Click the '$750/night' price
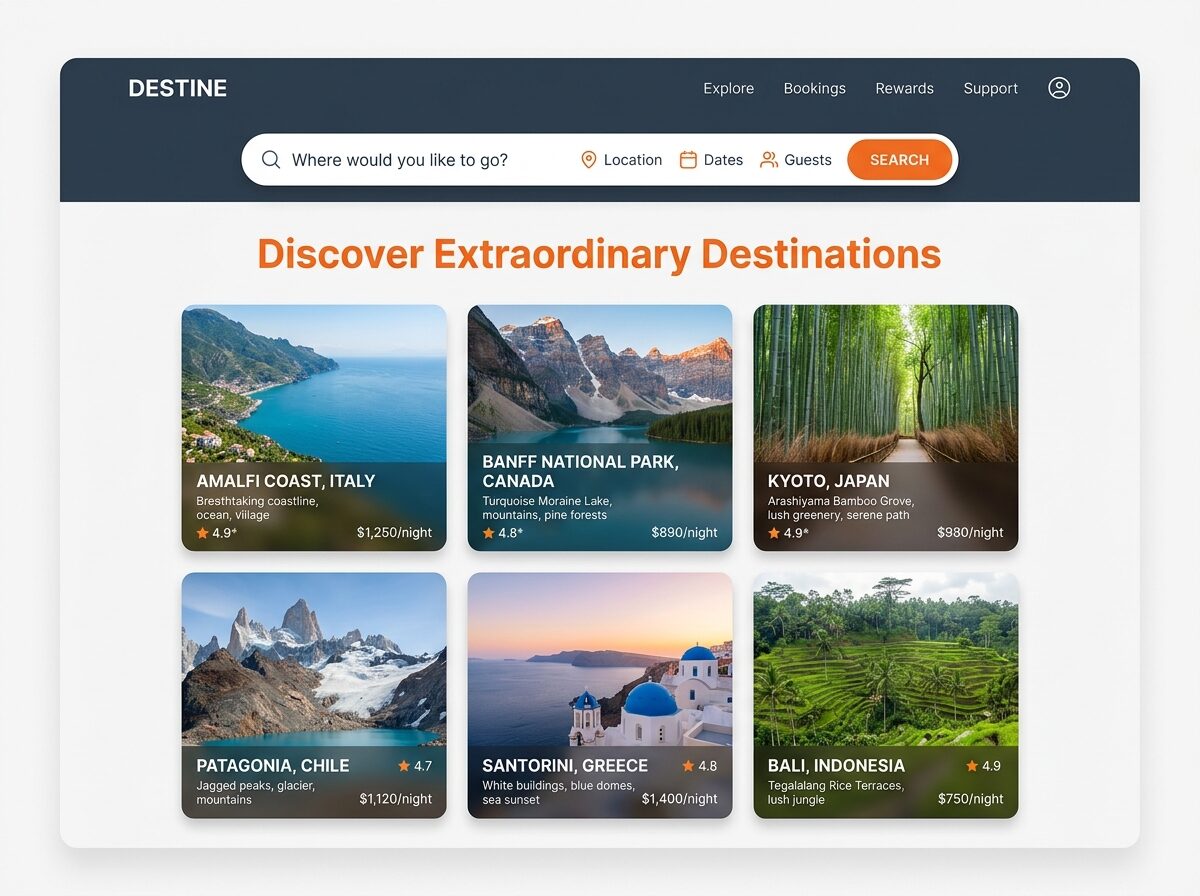The width and height of the screenshot is (1200, 896). click(971, 799)
